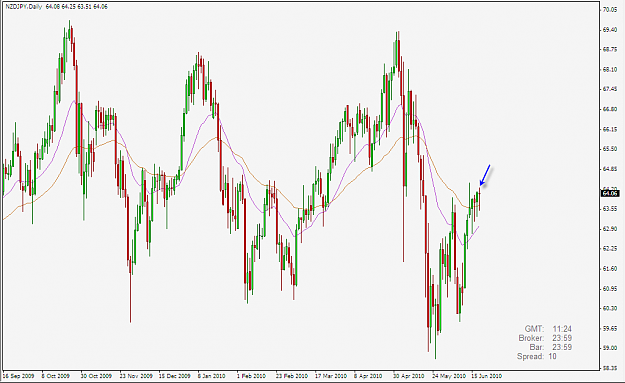625x383 pixels.
Task: Click the 59.00 price axis label
Action: coord(610,348)
